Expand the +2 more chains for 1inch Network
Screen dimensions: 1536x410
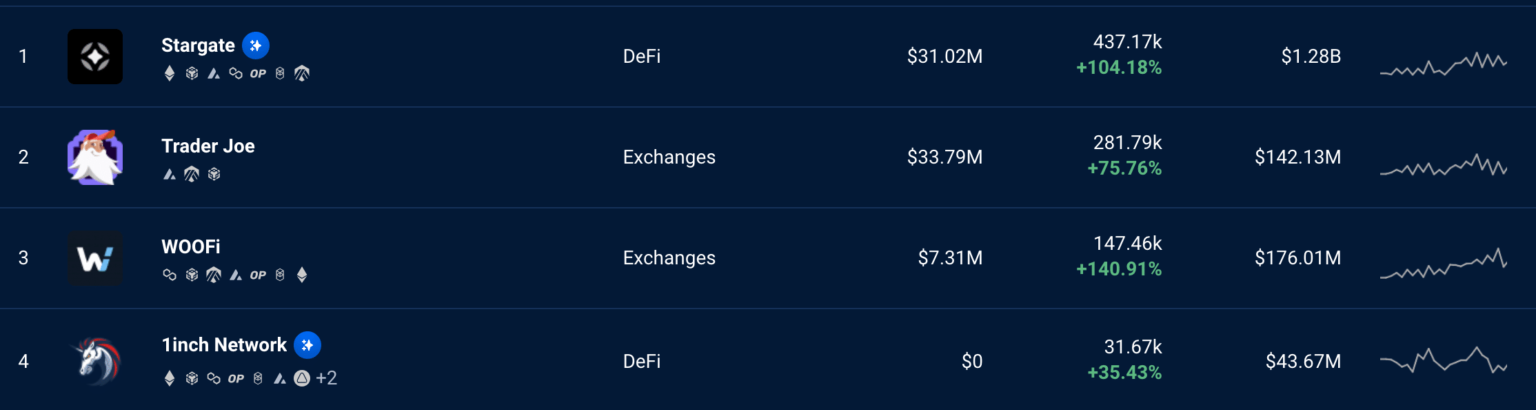326,378
